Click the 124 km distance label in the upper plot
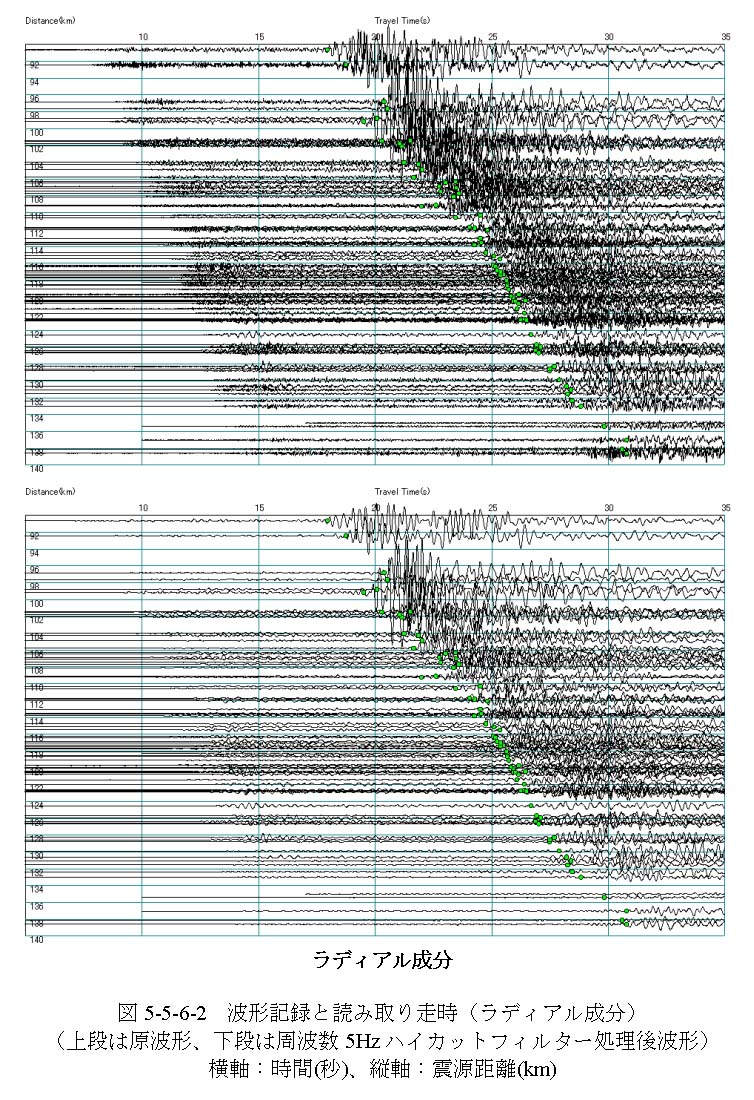 pos(36,335)
